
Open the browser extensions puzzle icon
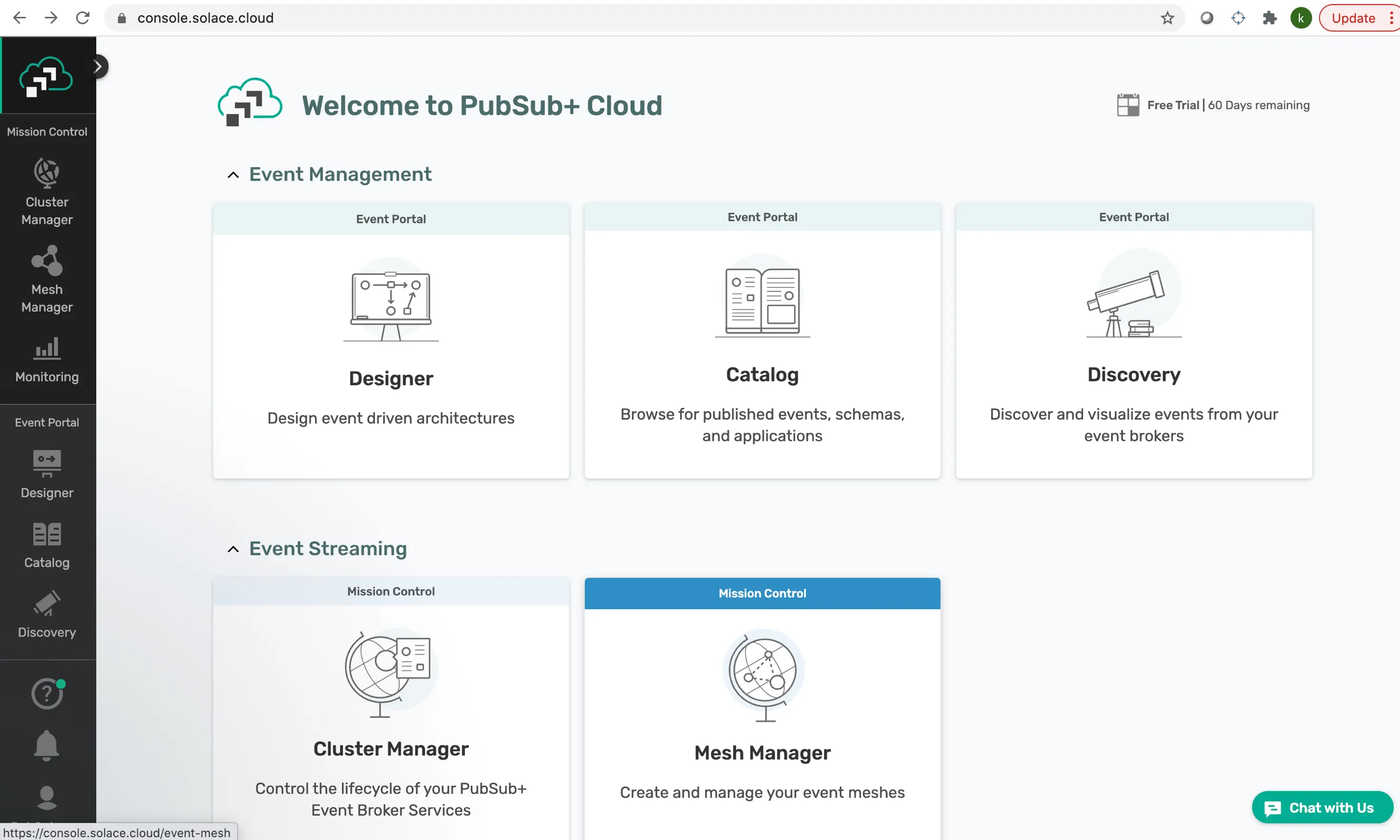pyautogui.click(x=1269, y=17)
